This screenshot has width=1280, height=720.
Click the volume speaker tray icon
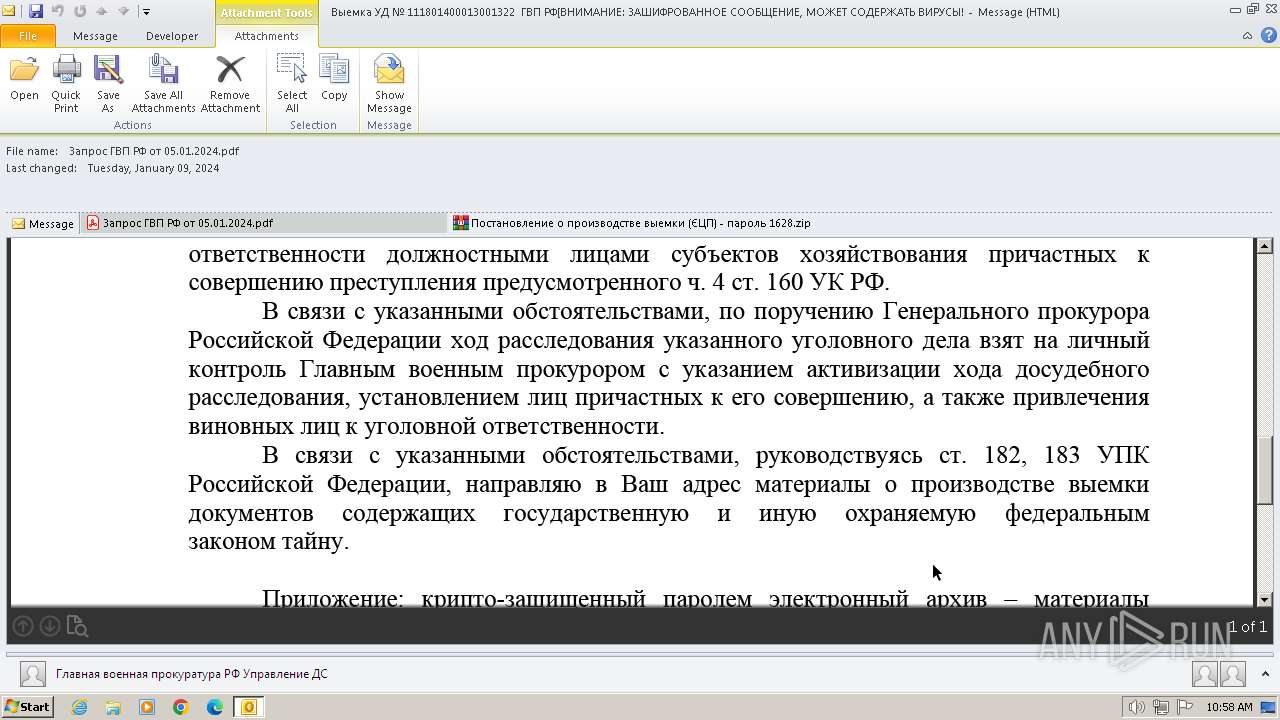pos(1137,707)
